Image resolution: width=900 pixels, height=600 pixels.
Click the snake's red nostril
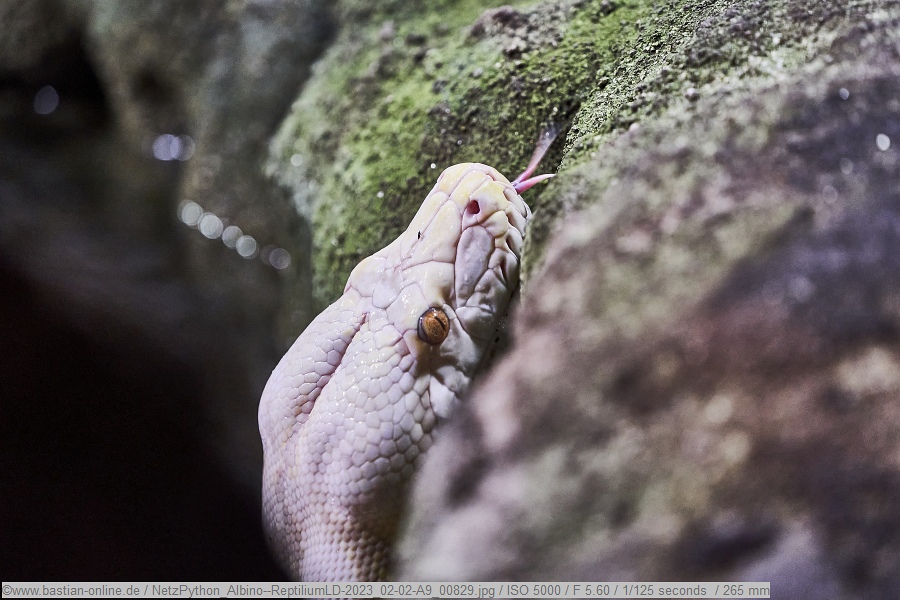click(472, 207)
